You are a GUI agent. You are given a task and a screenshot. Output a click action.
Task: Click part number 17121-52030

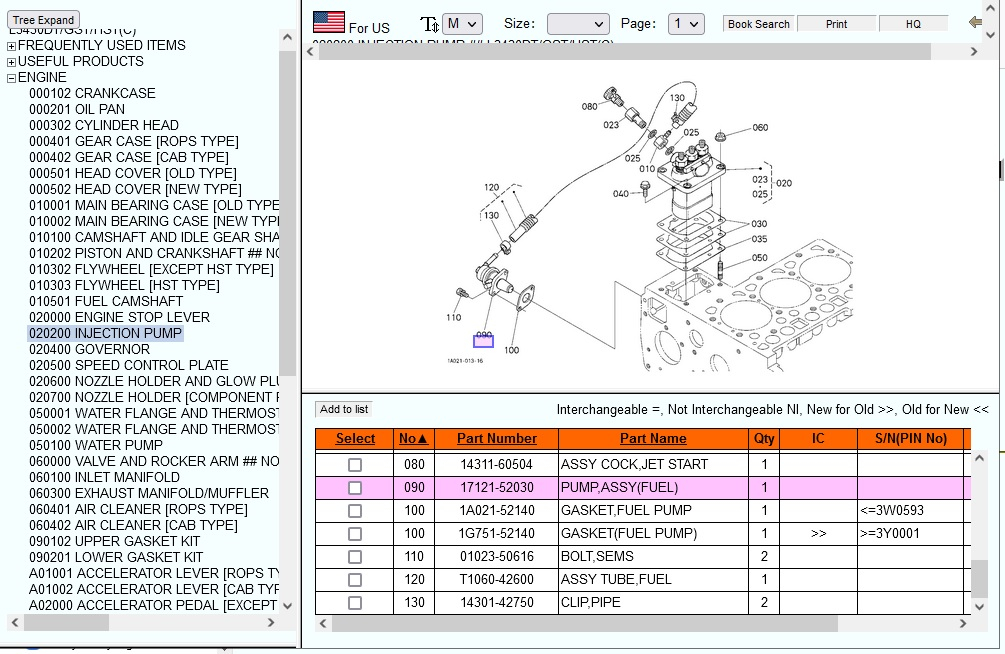497,488
